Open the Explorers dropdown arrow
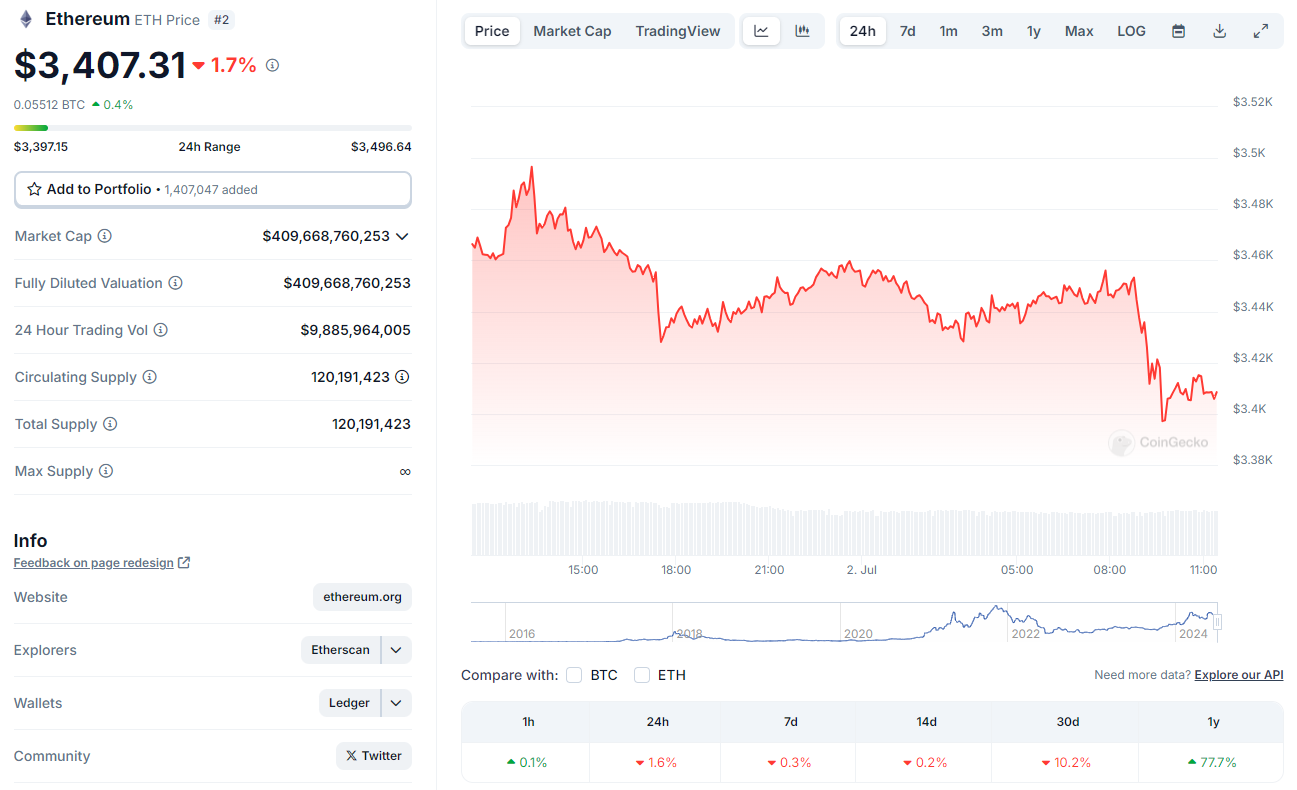Image resolution: width=1297 pixels, height=790 pixels. [x=396, y=650]
